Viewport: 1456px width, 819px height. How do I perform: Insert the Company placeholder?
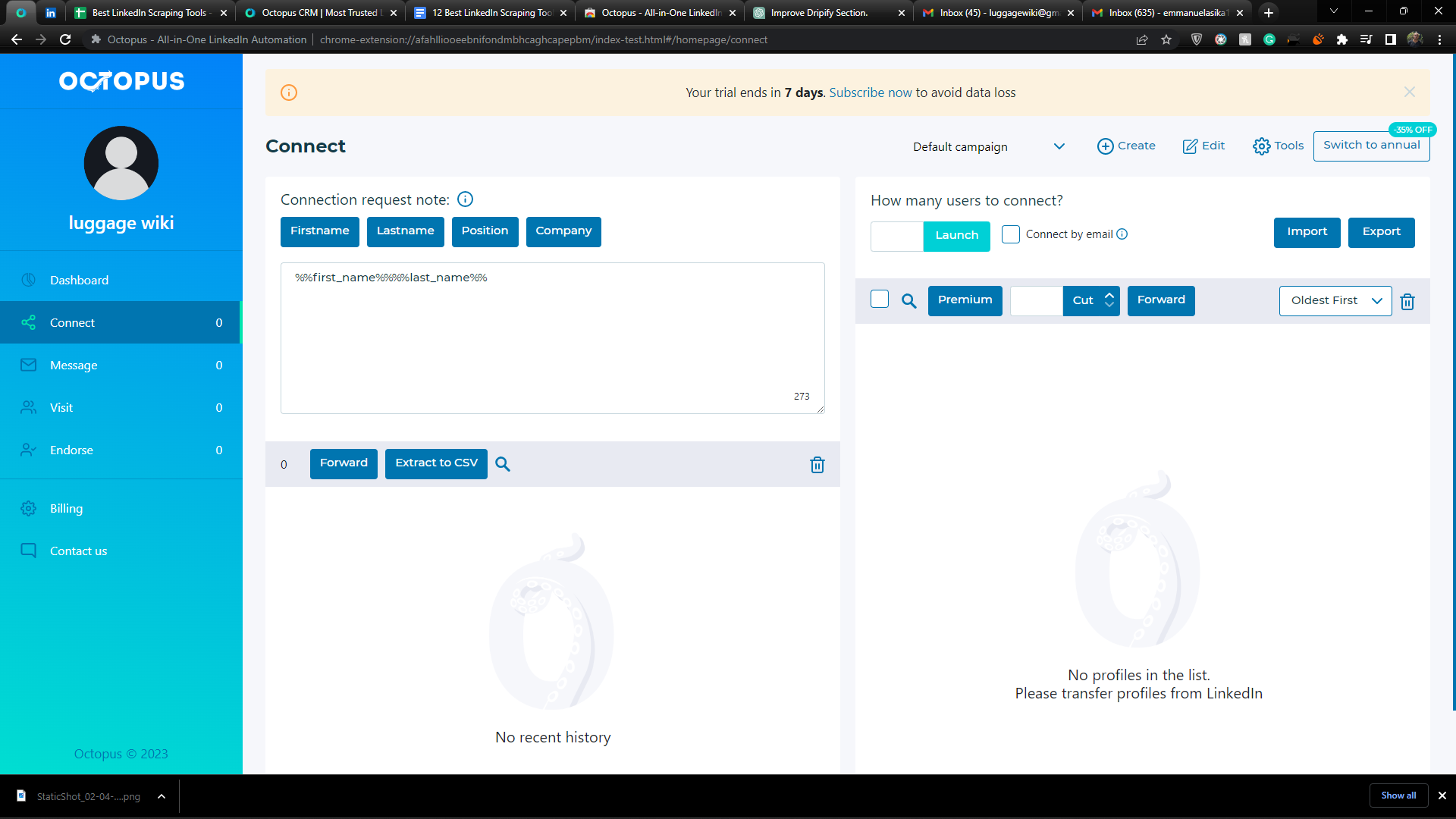(563, 231)
